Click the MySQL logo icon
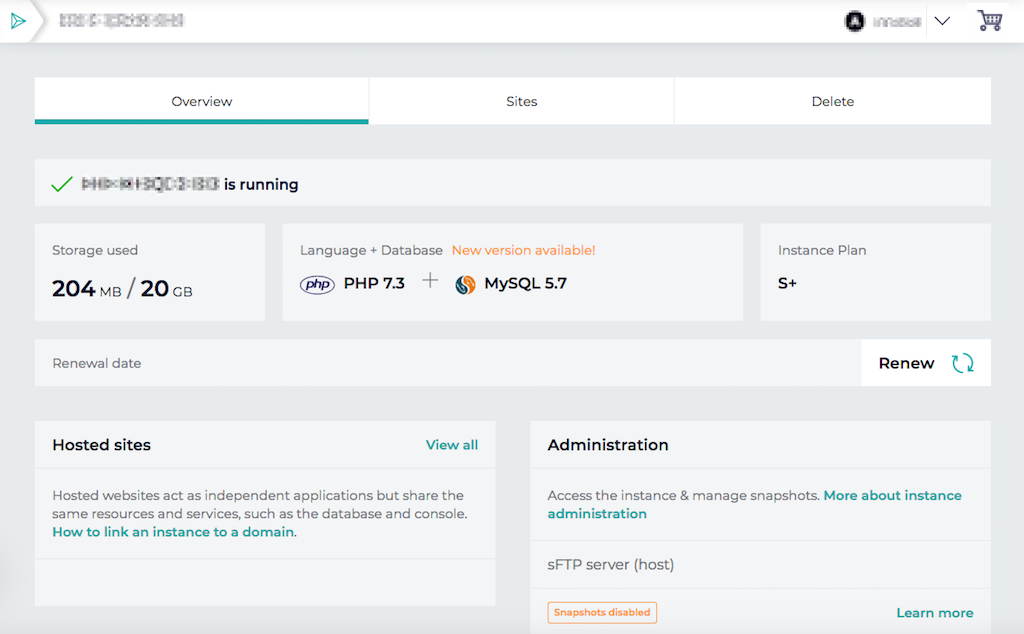Screen dimensions: 1024x634 (465, 284)
